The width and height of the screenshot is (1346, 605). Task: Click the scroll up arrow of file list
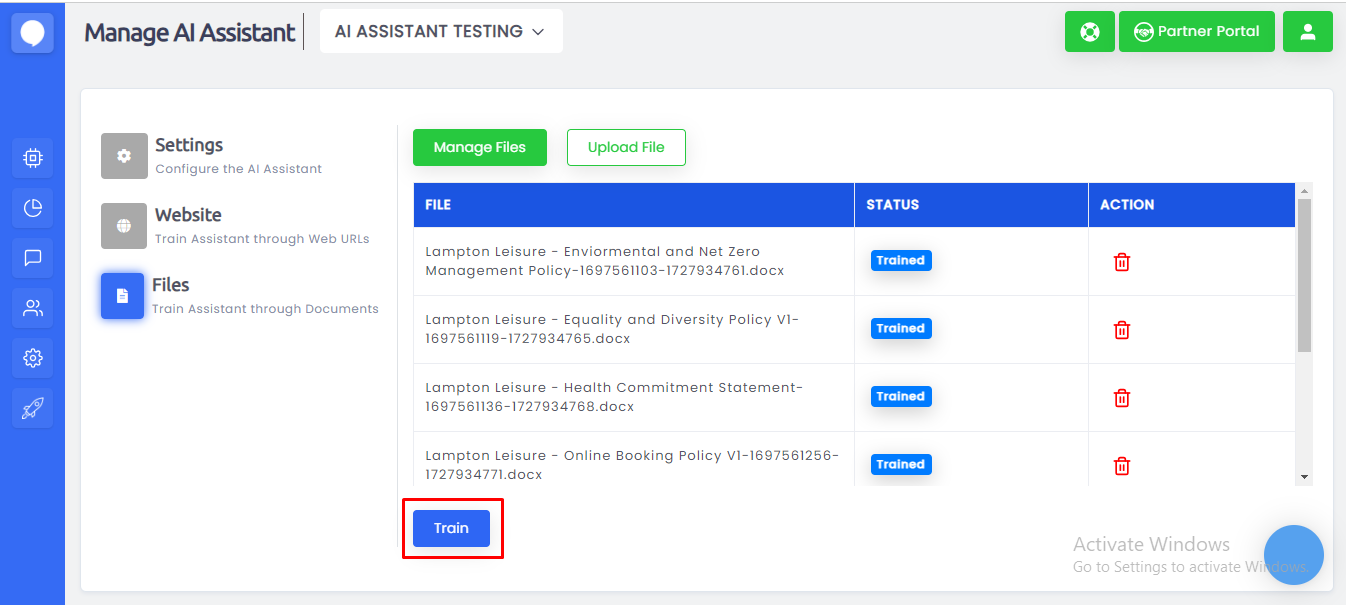1304,191
